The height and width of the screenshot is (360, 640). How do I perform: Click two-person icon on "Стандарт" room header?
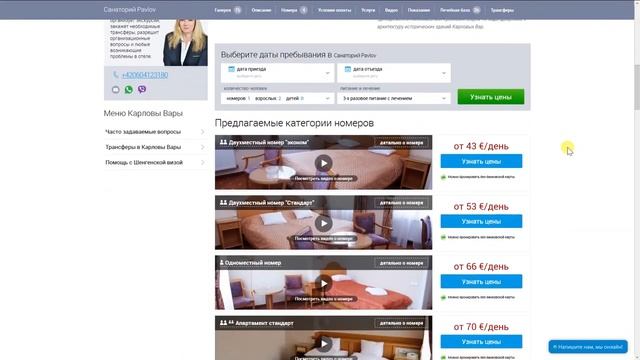click(223, 202)
